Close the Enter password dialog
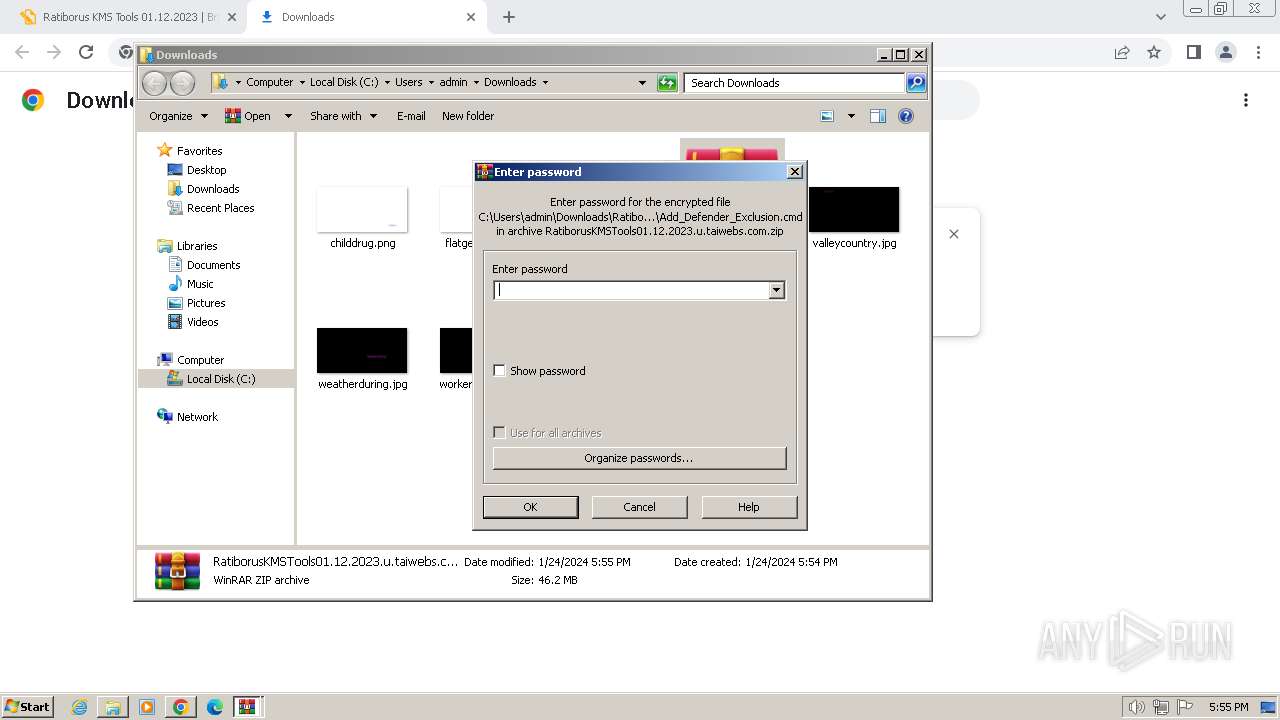This screenshot has width=1280, height=720. pyautogui.click(x=795, y=172)
